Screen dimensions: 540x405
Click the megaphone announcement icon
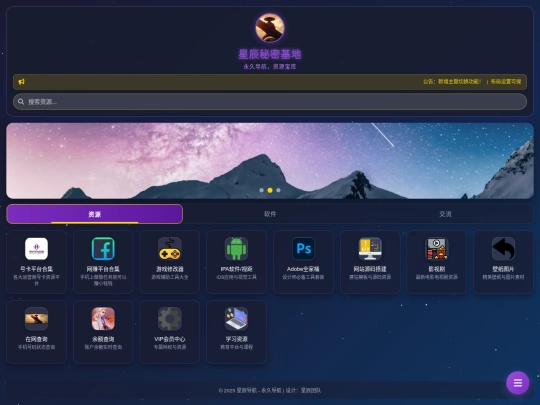[x=21, y=82]
